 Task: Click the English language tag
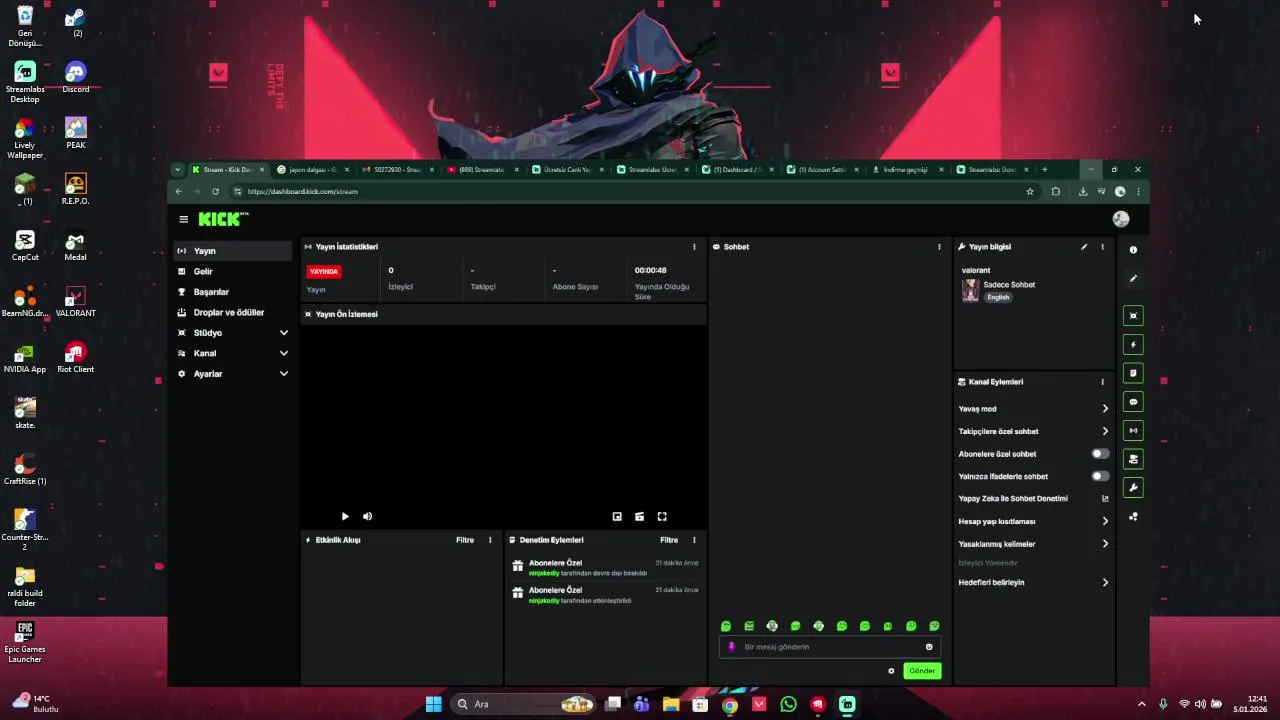[x=998, y=297]
